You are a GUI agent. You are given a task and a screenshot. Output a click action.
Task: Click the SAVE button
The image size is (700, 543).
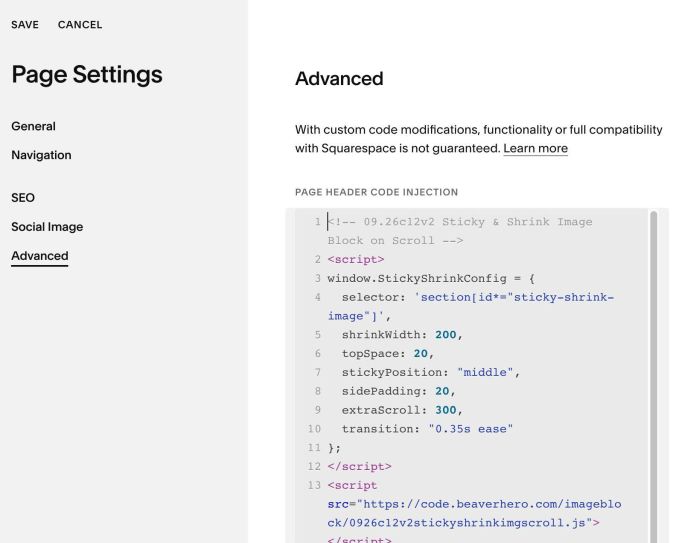point(25,25)
